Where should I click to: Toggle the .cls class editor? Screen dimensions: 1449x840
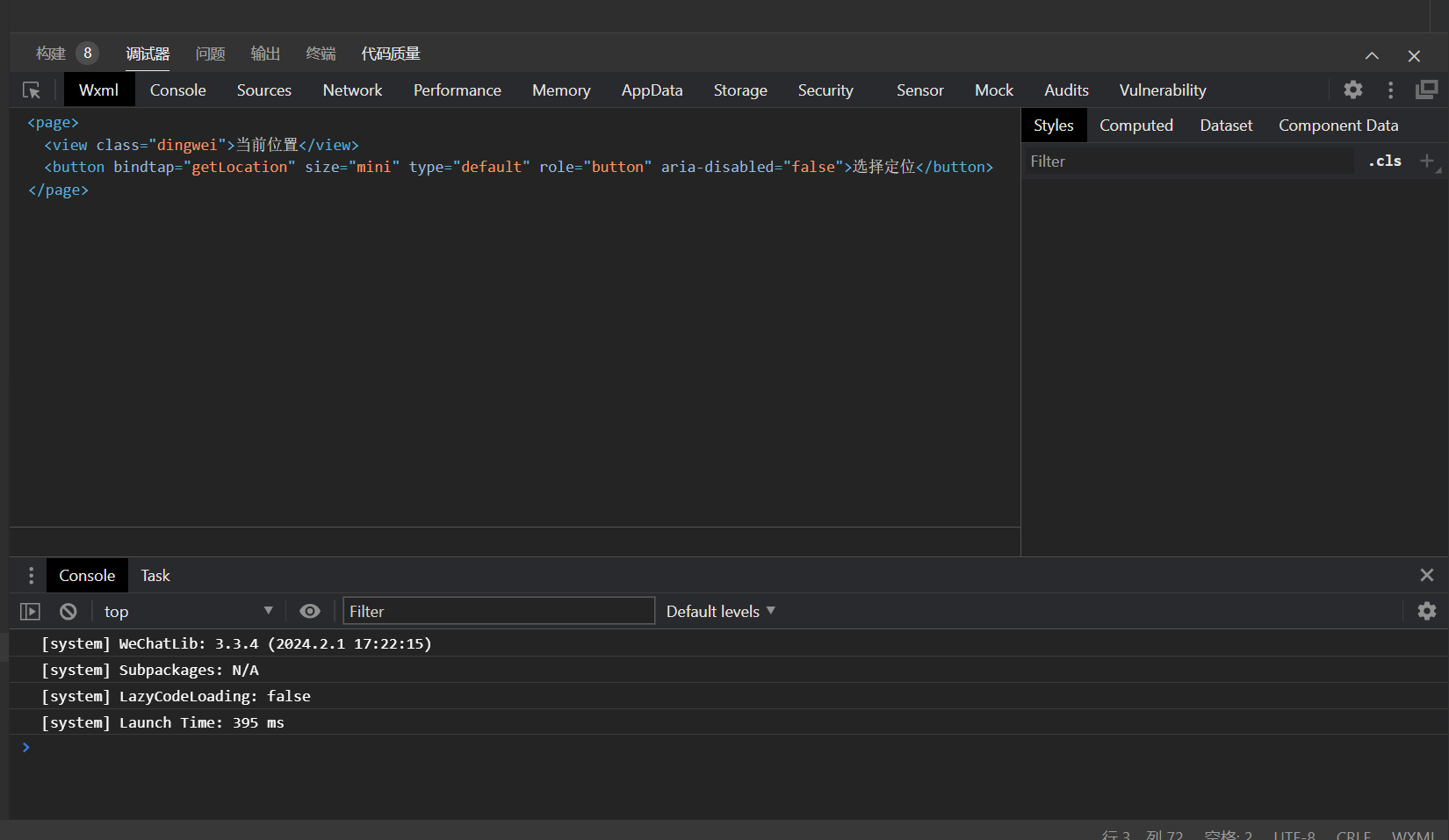(x=1385, y=161)
